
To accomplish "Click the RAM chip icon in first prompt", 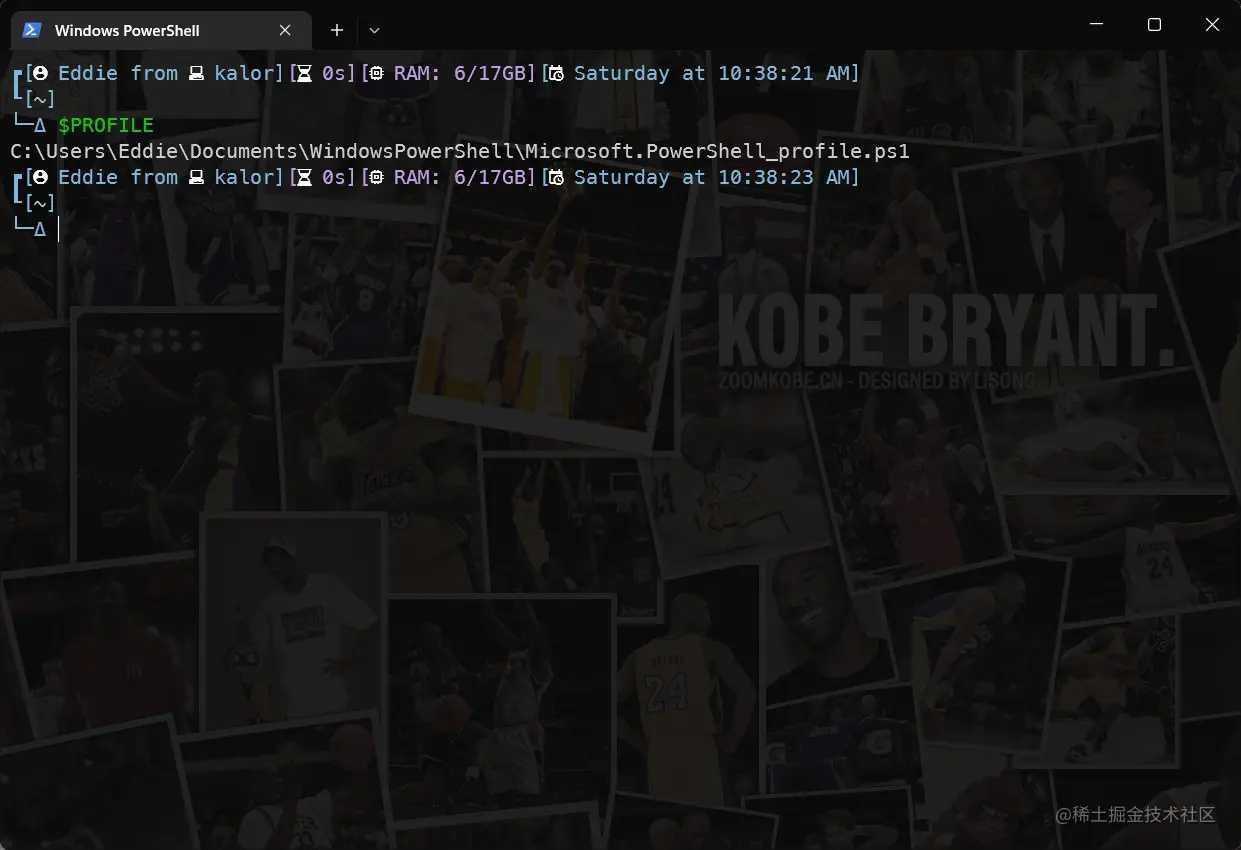I will tap(377, 73).
